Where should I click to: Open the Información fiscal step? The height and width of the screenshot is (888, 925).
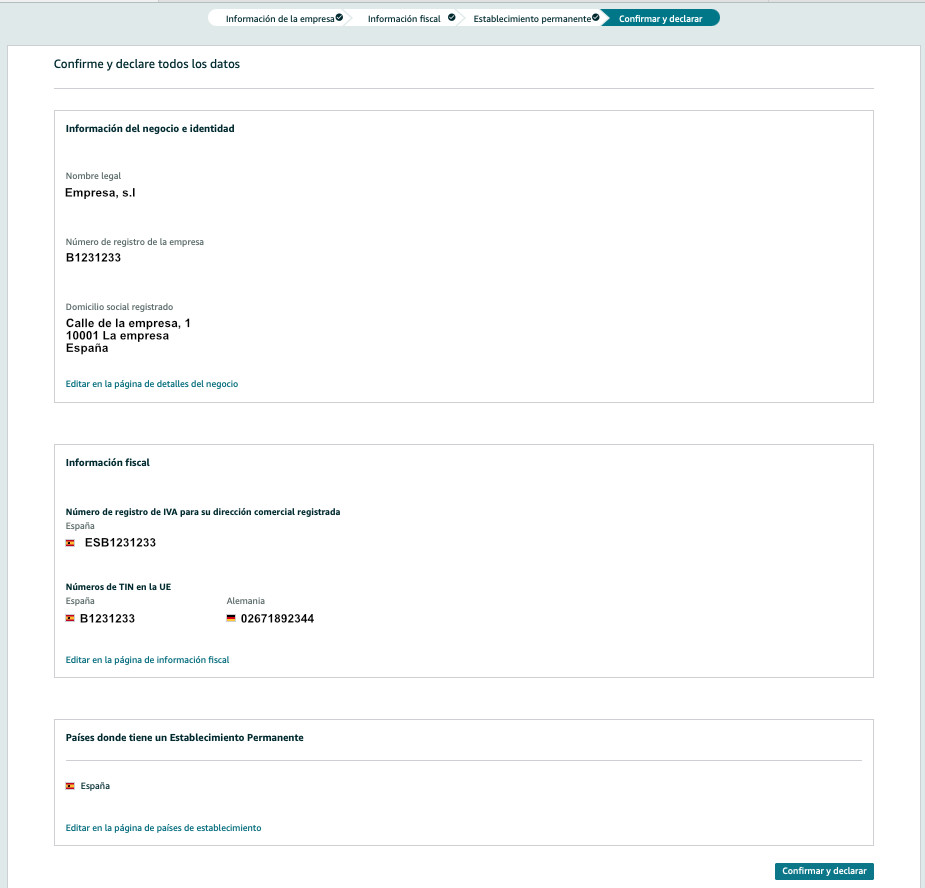click(404, 19)
